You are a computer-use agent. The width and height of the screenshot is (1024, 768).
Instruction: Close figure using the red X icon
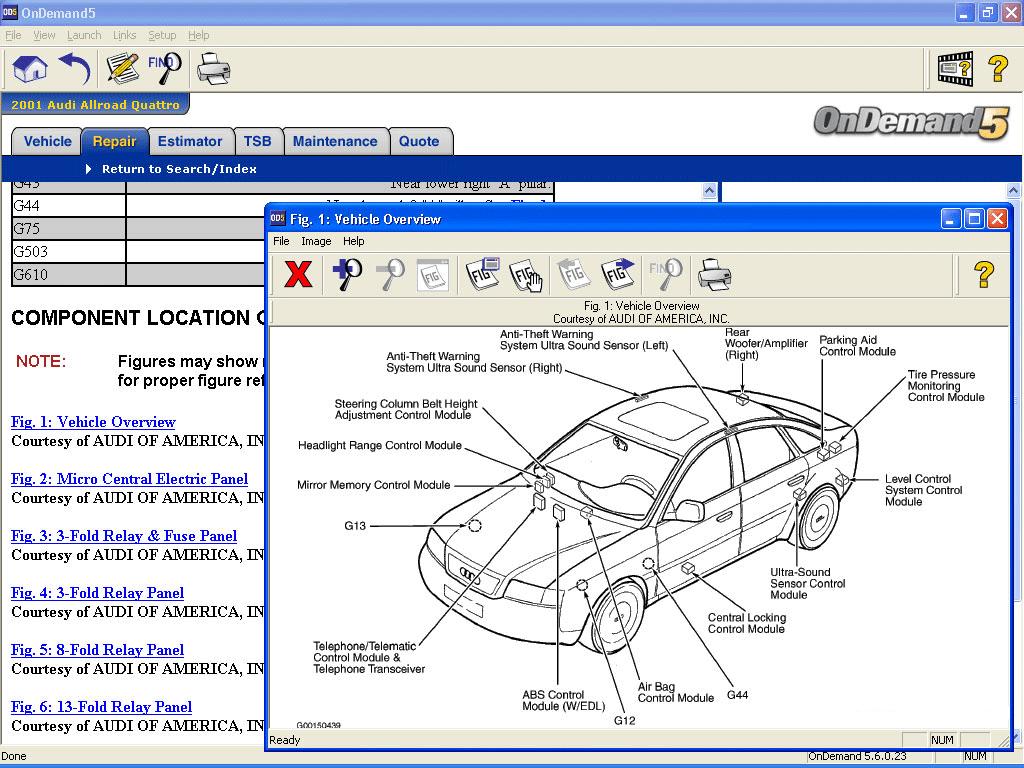click(x=298, y=274)
